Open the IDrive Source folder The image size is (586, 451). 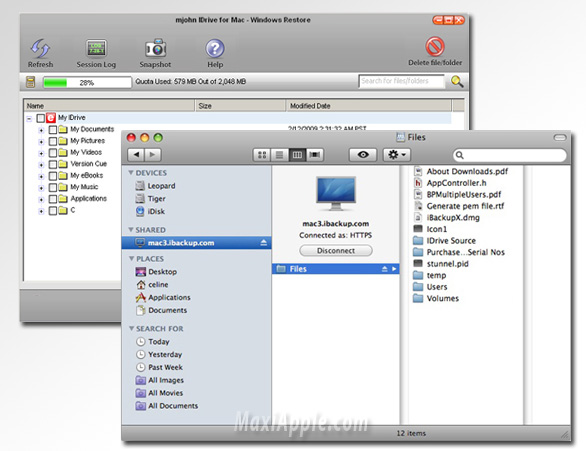coord(445,241)
